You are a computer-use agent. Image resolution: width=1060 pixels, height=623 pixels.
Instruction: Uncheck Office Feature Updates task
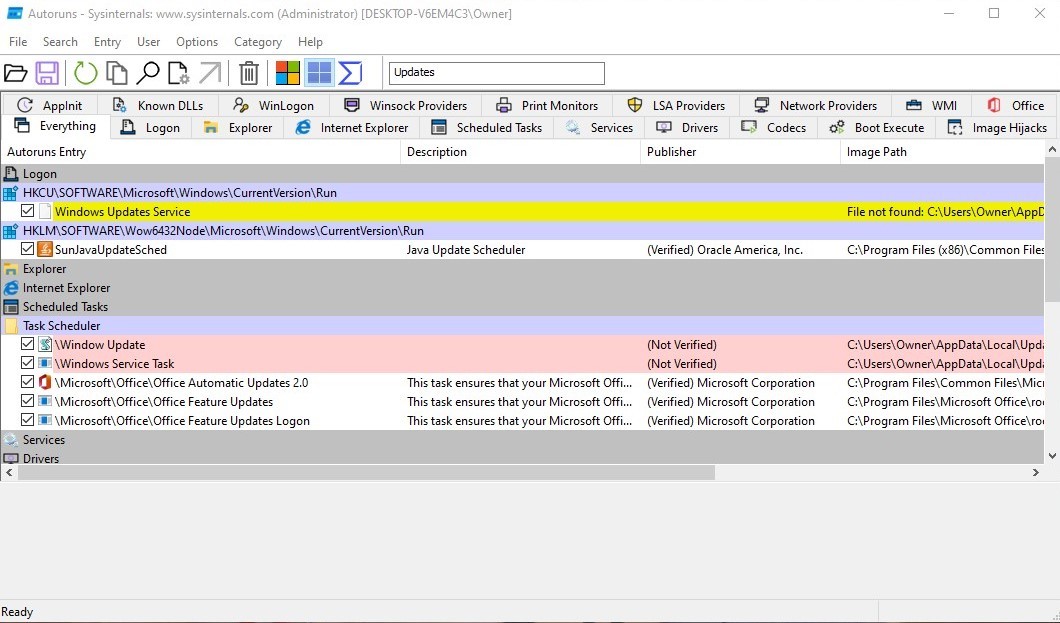(27, 400)
